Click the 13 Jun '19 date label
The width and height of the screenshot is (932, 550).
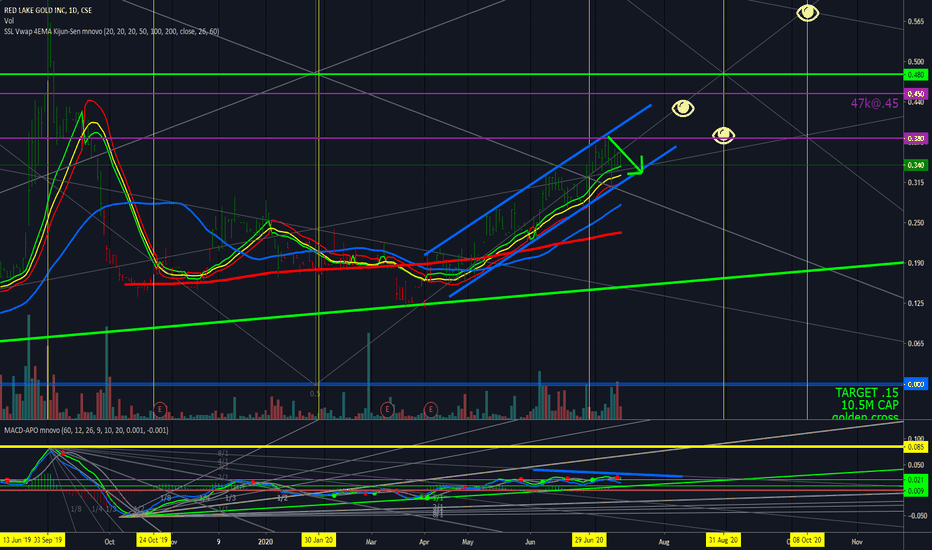pos(16,540)
